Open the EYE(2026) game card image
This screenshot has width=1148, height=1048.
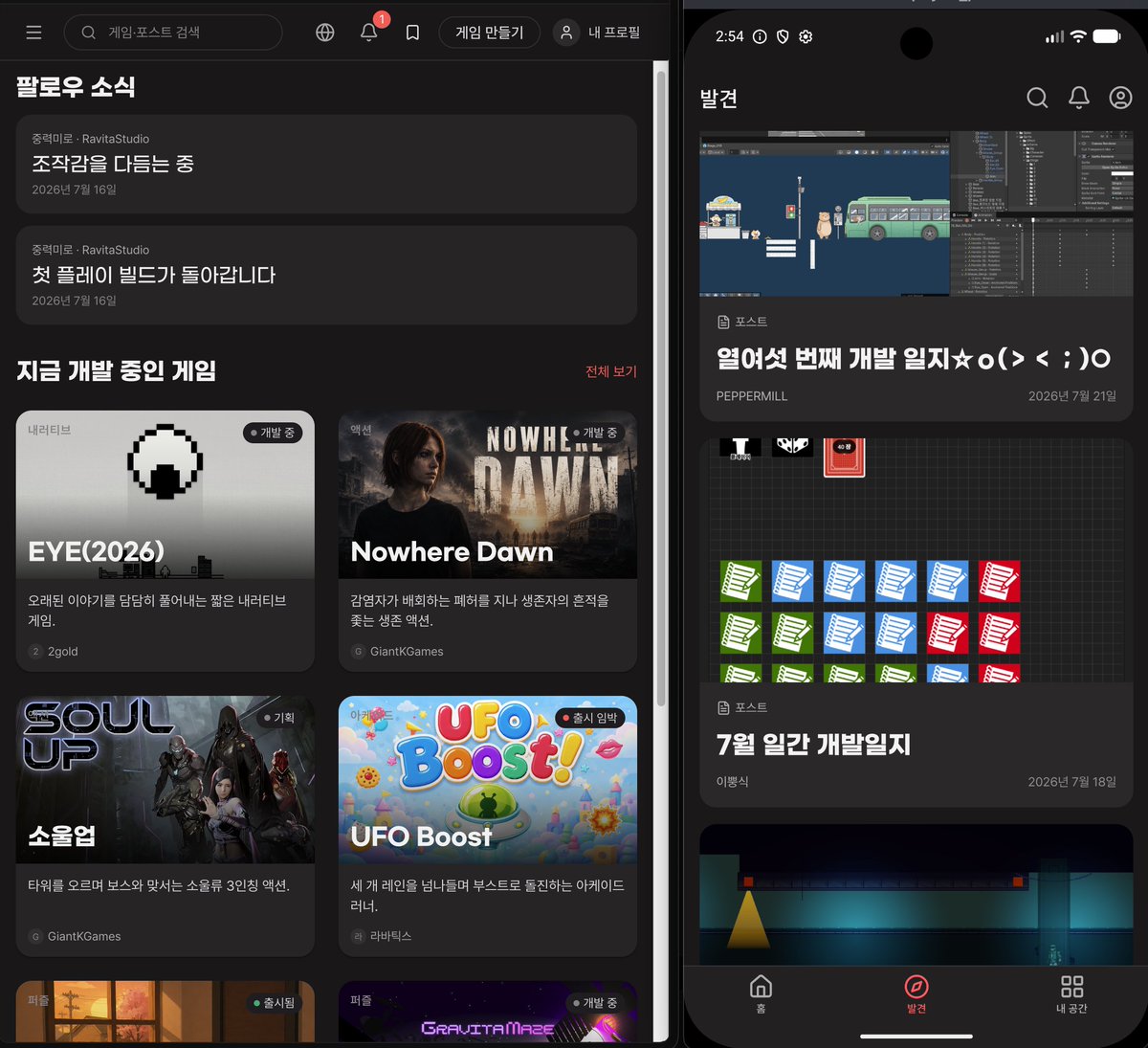pos(166,495)
